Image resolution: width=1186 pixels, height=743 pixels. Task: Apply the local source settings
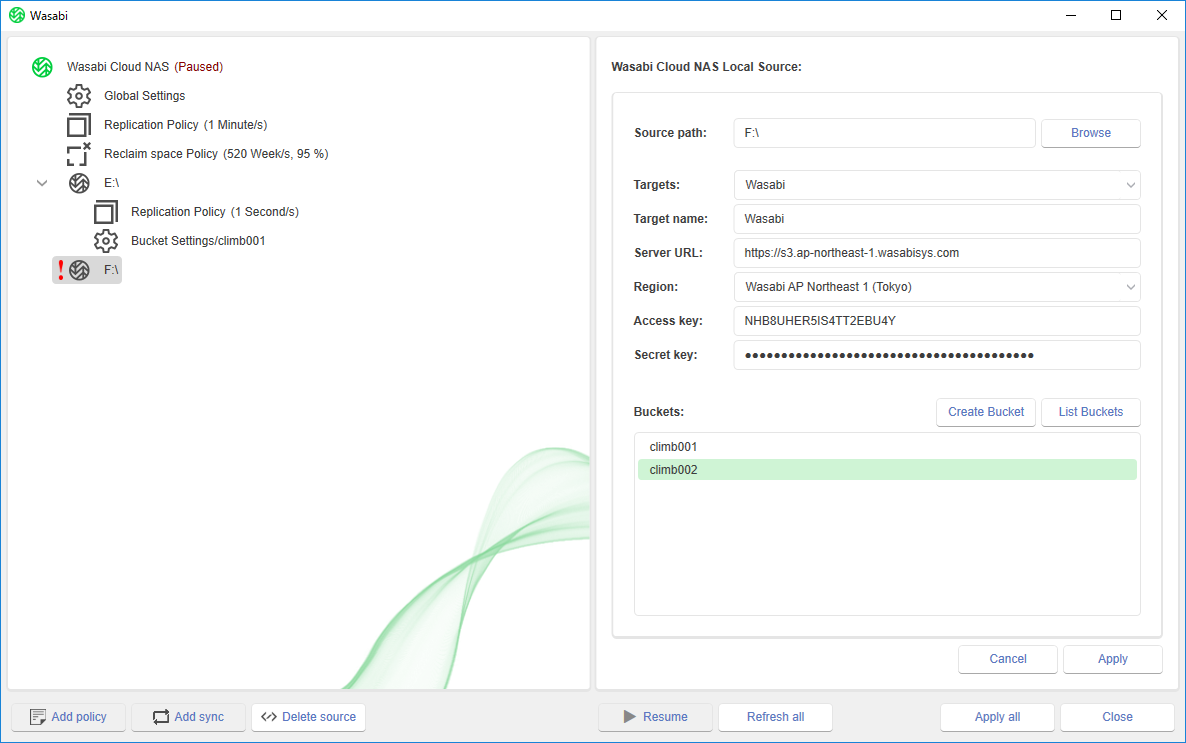click(x=1113, y=659)
